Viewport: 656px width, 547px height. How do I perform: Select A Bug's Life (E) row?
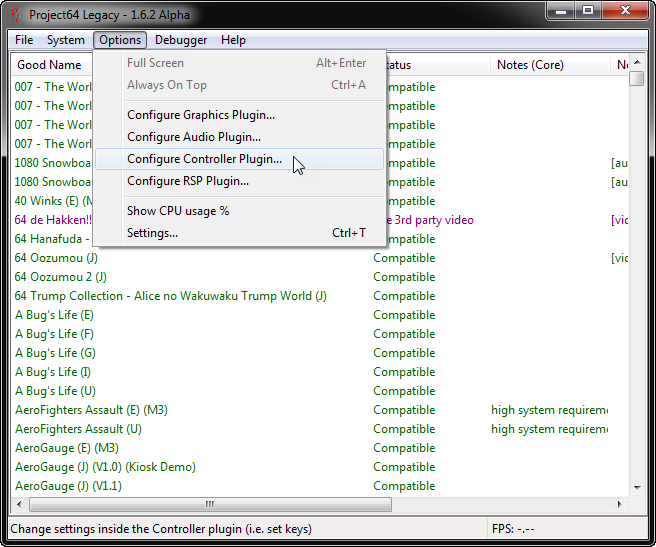(x=320, y=315)
